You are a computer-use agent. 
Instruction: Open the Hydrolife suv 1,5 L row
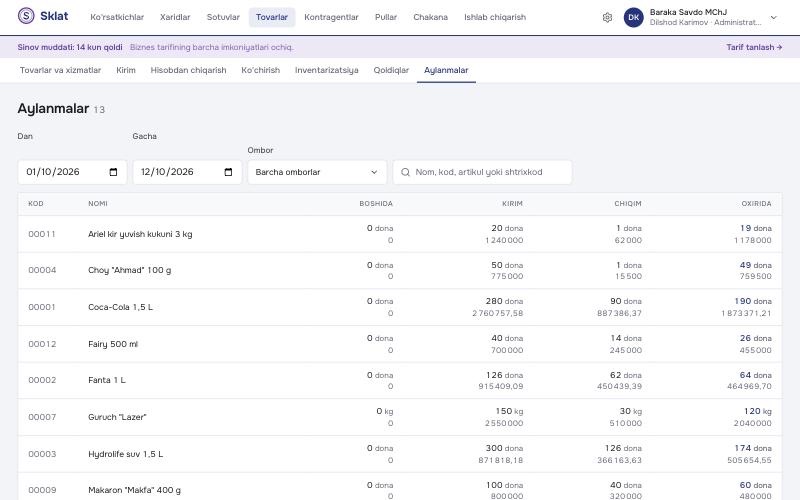[399, 454]
